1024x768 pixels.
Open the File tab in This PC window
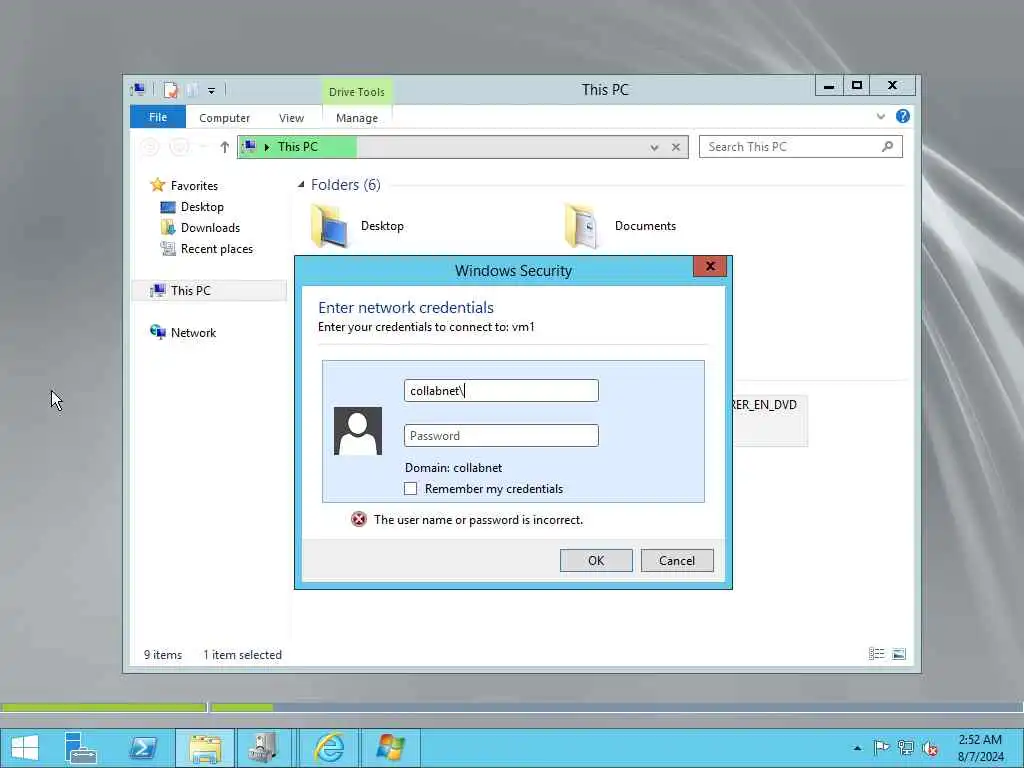pos(157,117)
